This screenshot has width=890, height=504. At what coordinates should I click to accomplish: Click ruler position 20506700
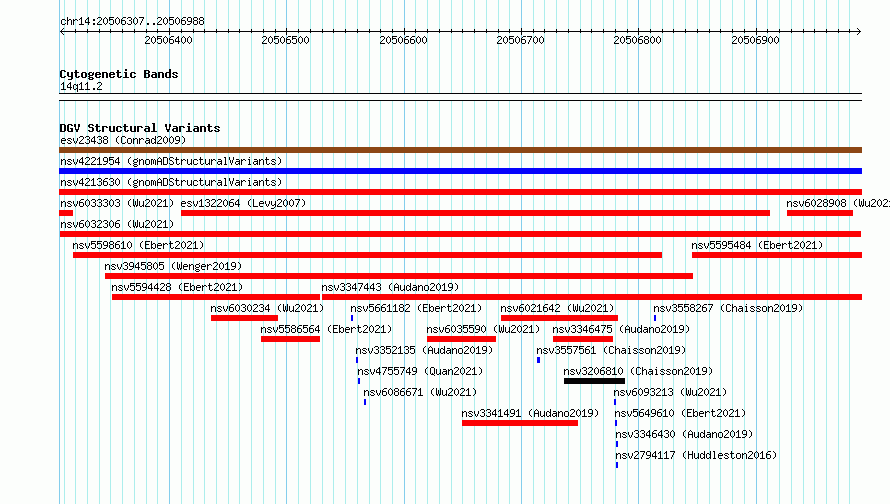click(520, 40)
